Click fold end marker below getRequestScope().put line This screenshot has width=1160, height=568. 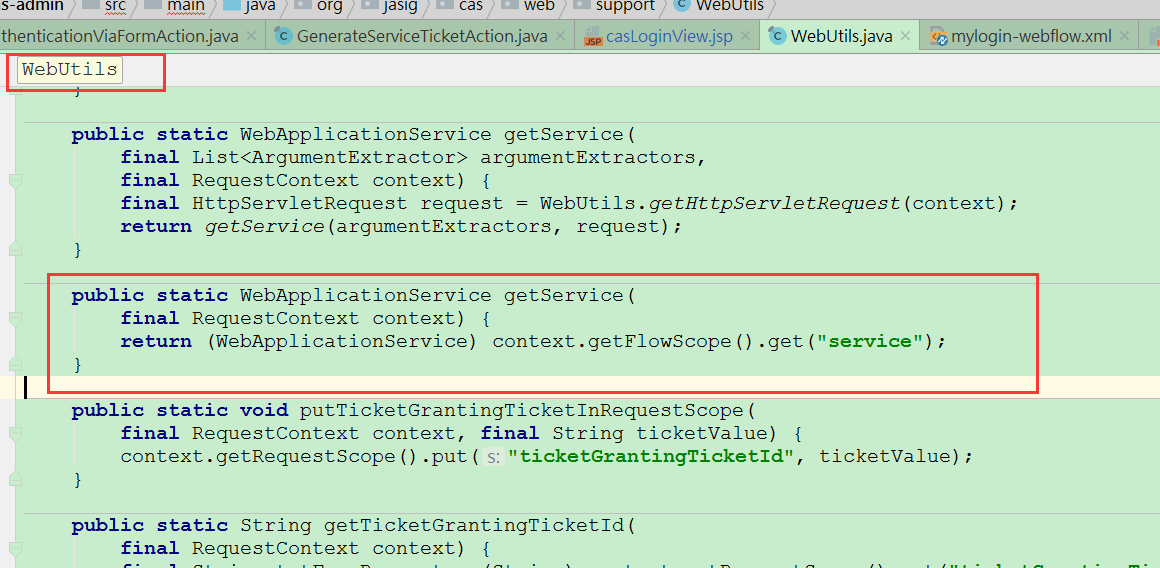[x=16, y=480]
